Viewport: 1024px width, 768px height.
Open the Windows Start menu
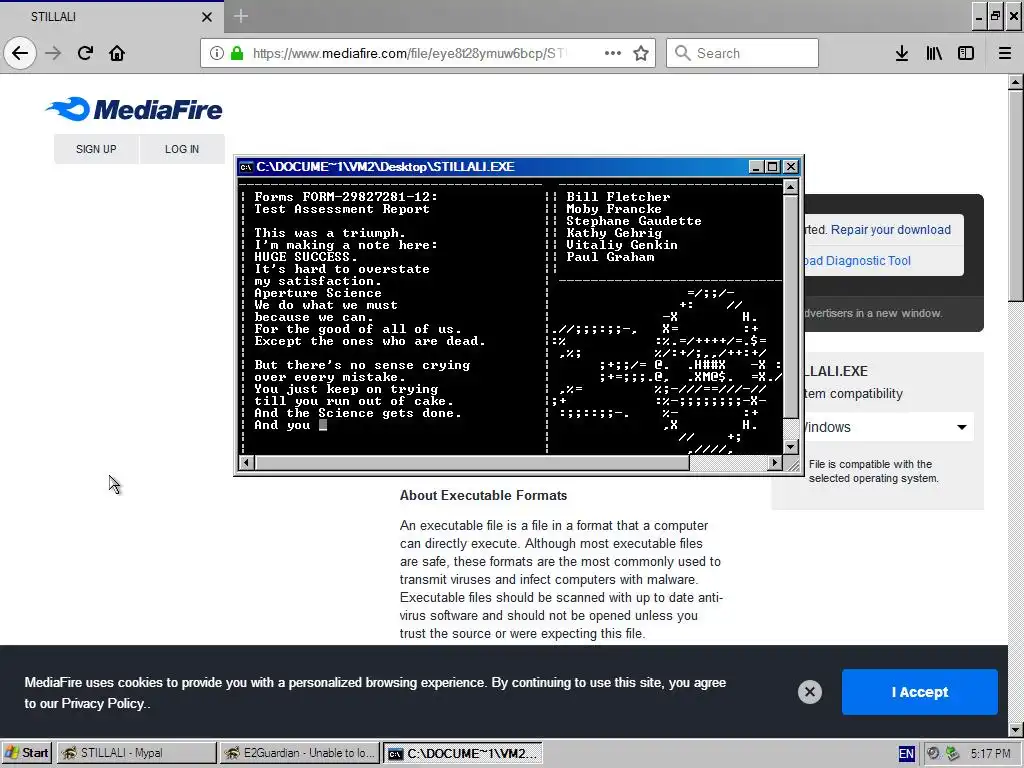26,753
